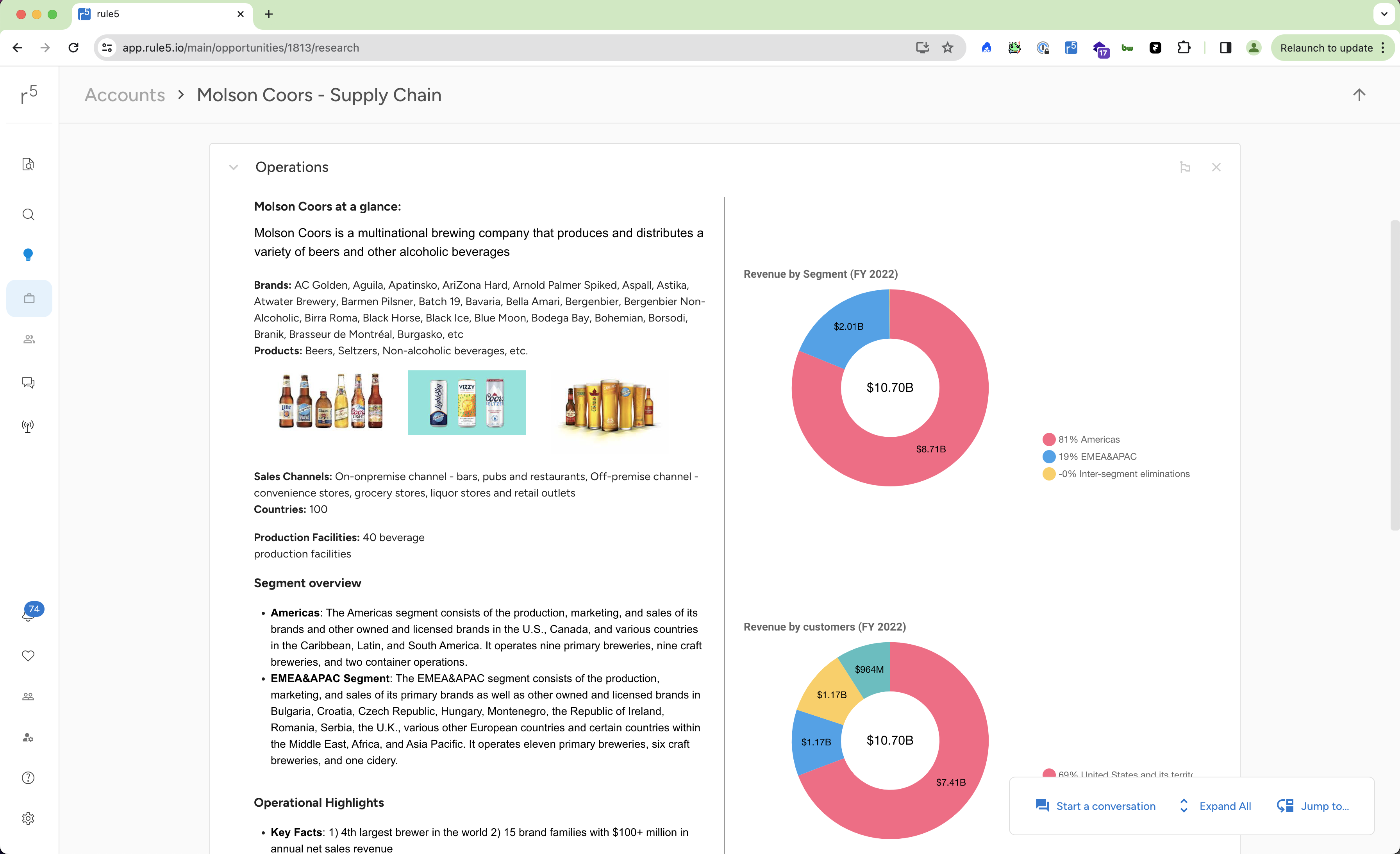
Task: Click the Accounts breadcrumb link
Action: (x=125, y=95)
